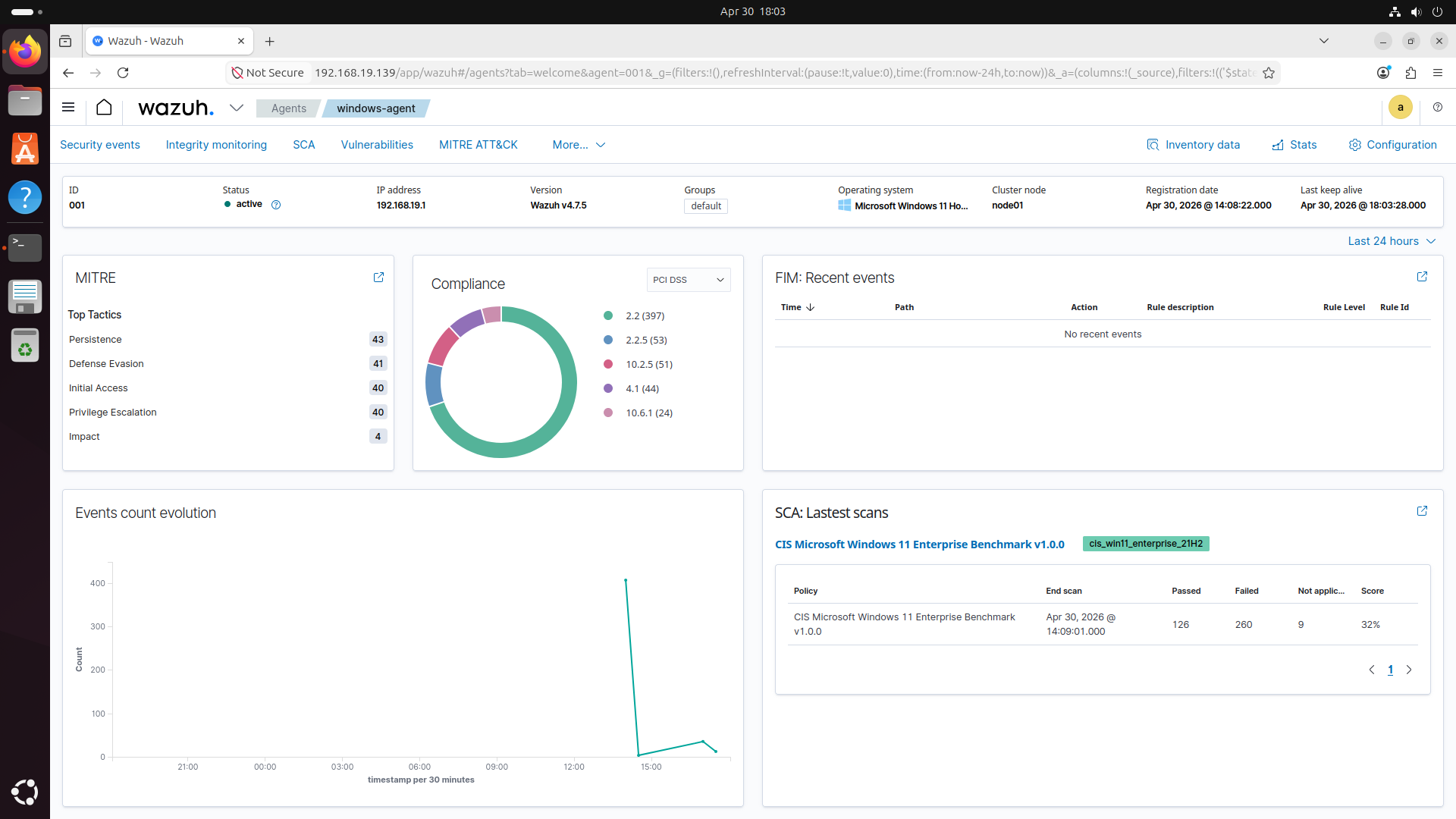Screen dimensions: 1456x819
Task: Open Trash from the dock
Action: tap(25, 345)
